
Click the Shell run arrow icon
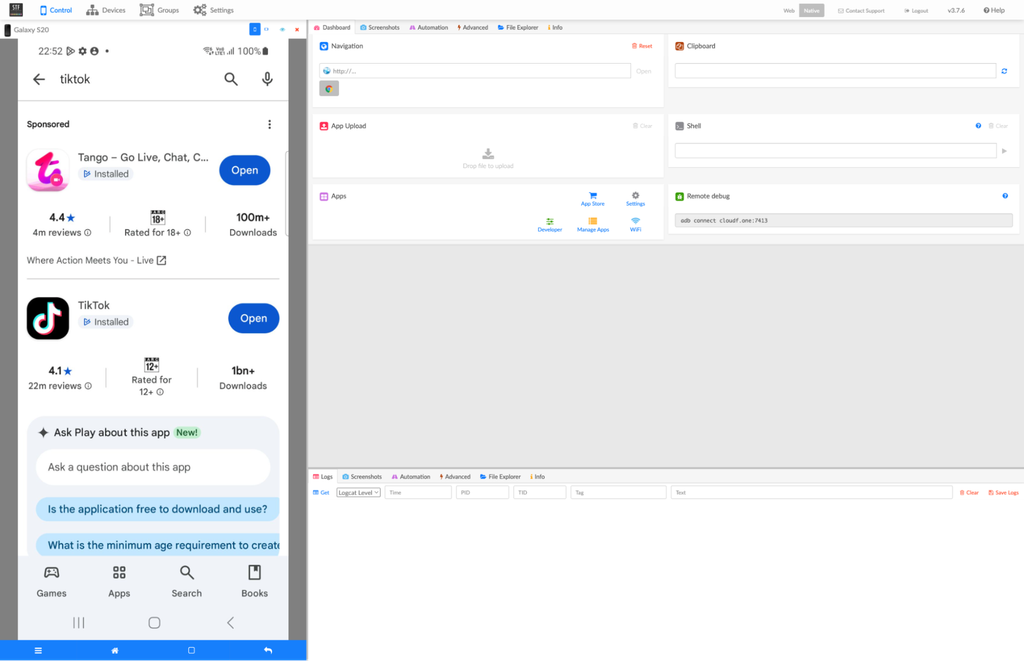pyautogui.click(x=1004, y=151)
